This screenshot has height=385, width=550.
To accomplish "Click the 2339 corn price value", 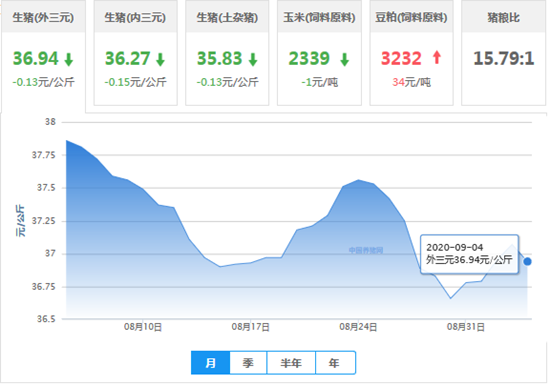I will (x=309, y=59).
